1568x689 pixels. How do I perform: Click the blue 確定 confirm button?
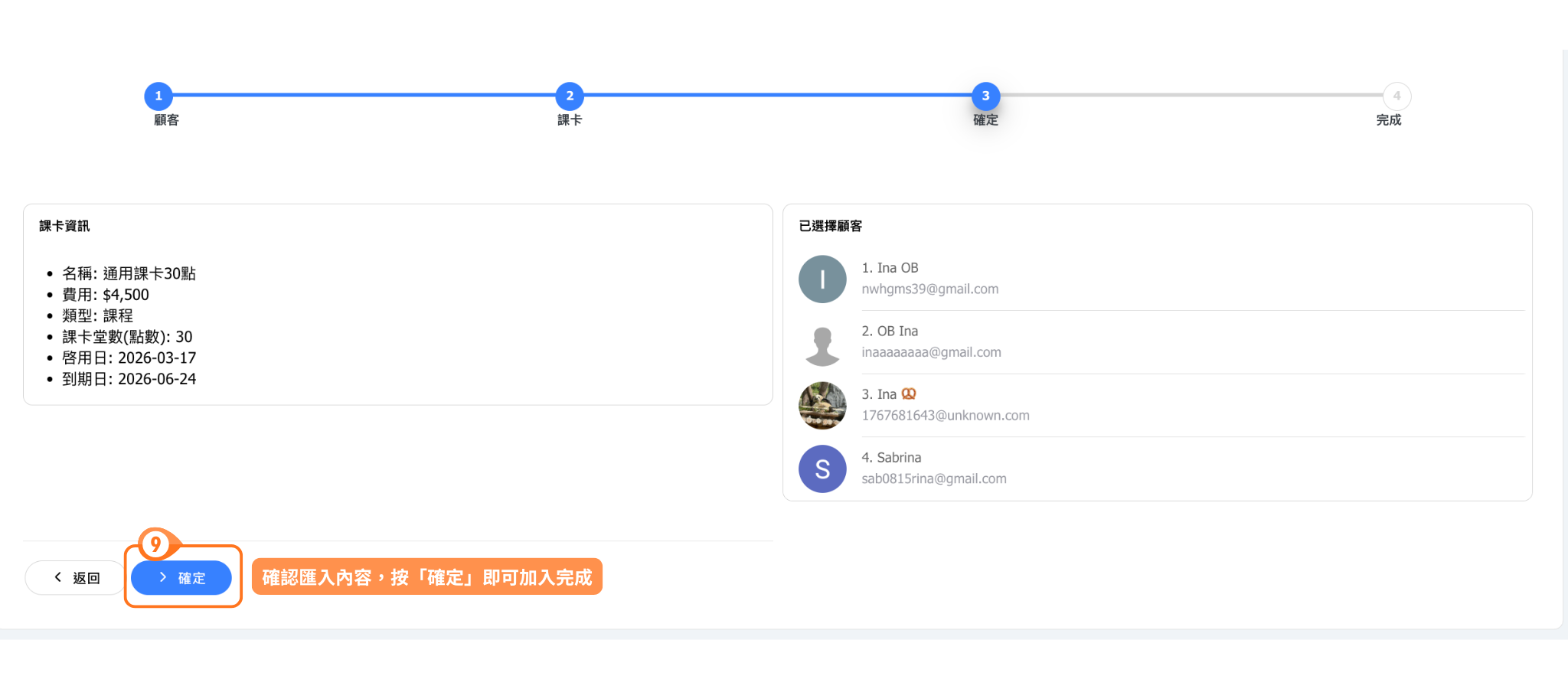181,578
